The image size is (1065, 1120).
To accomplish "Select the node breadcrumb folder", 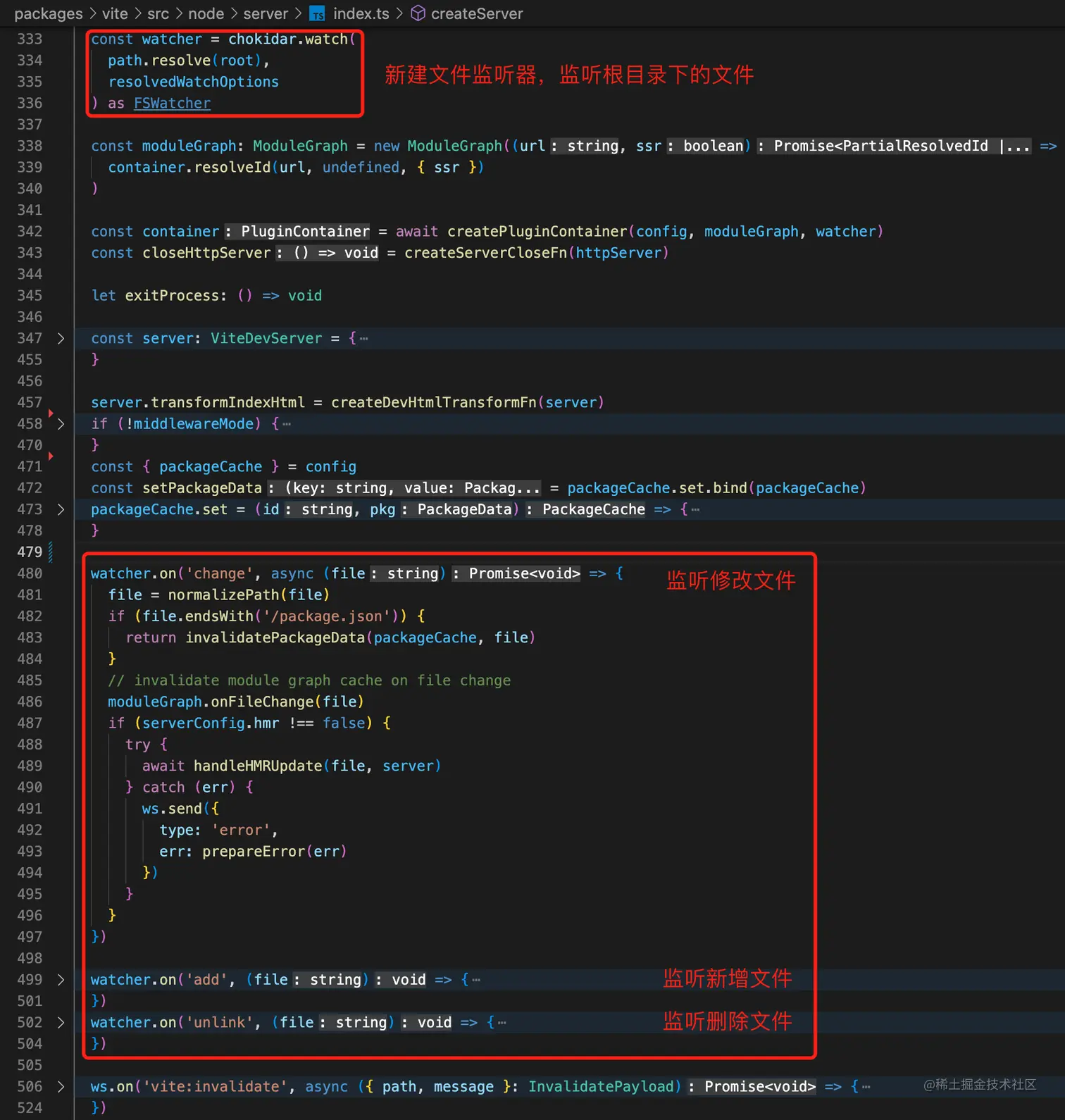I will pos(206,13).
